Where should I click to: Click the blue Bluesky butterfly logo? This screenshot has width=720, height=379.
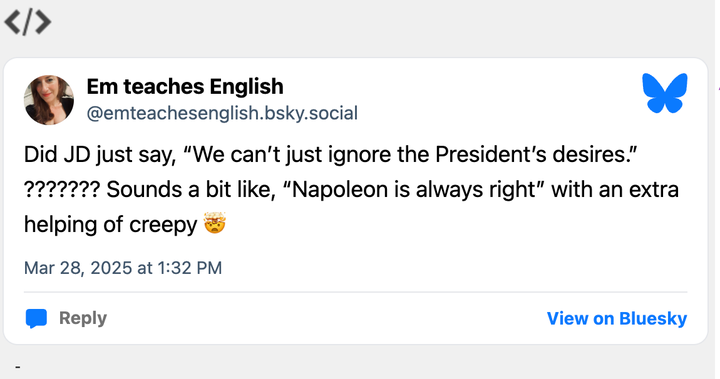(x=664, y=93)
